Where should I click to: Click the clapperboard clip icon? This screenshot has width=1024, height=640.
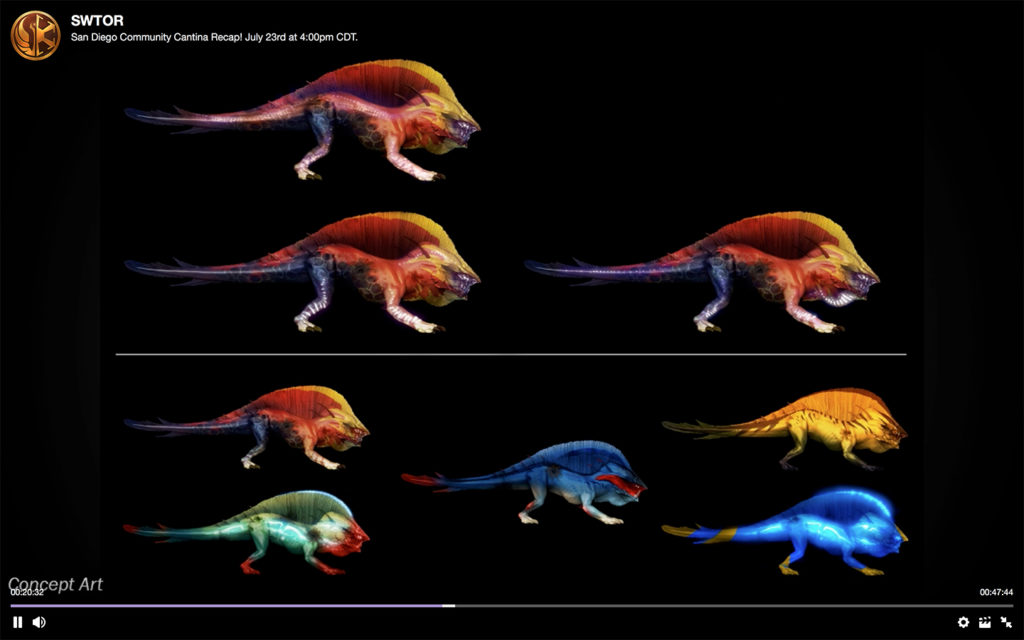click(985, 622)
